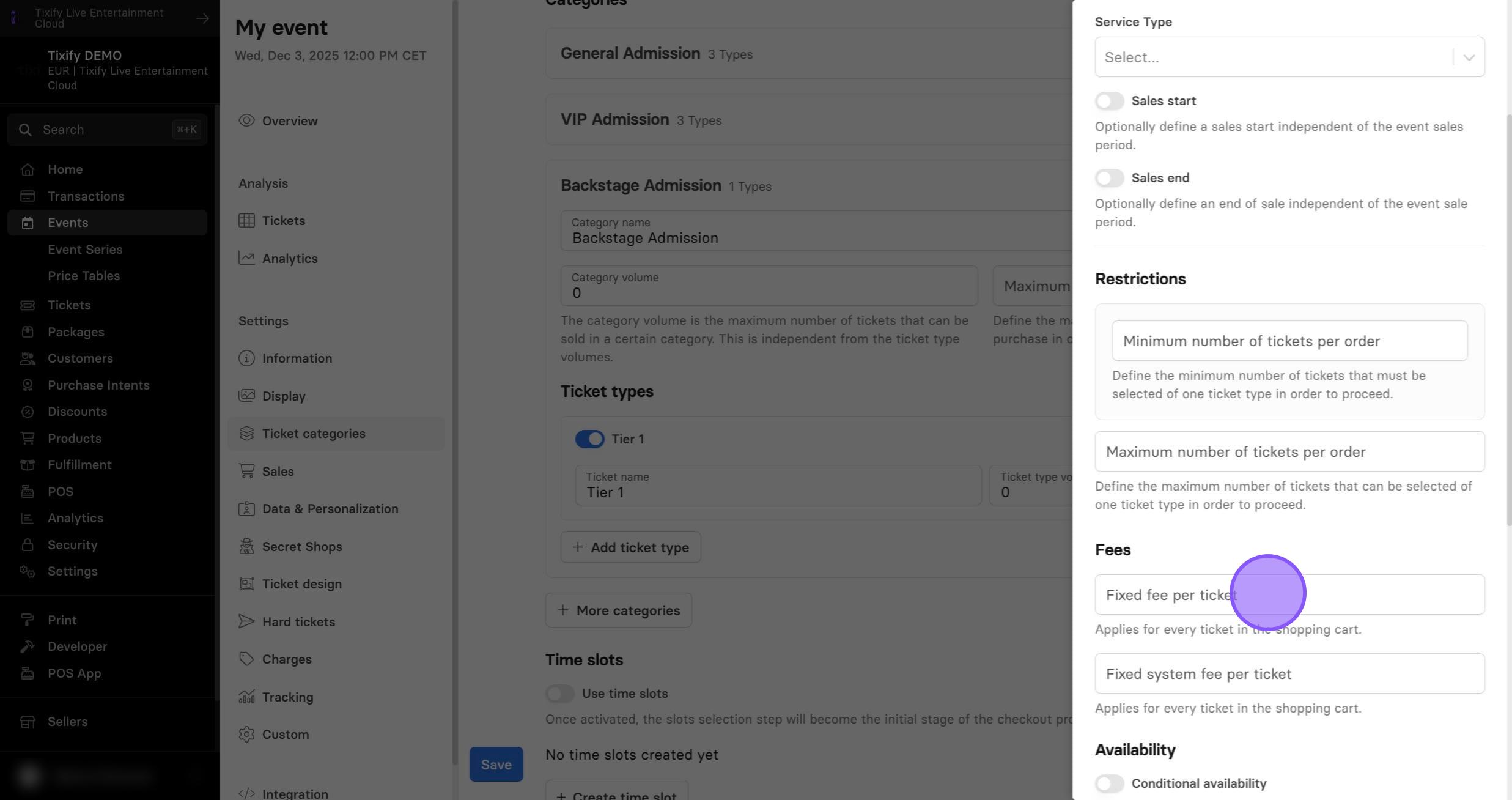Click the side panel vertical scrollbar
The width and height of the screenshot is (1512, 800).
1508,318
